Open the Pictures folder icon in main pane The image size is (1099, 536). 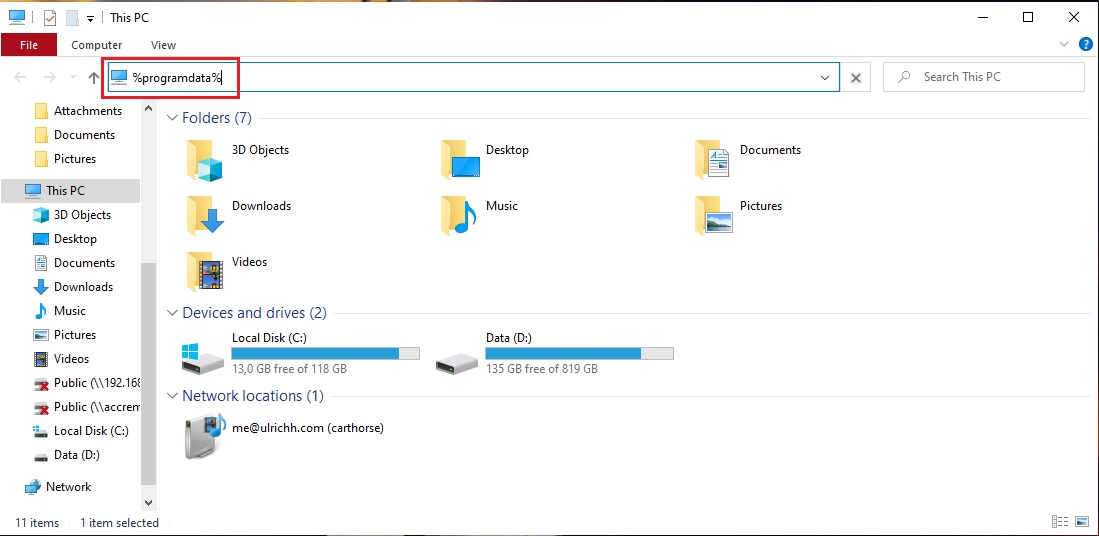coord(714,215)
